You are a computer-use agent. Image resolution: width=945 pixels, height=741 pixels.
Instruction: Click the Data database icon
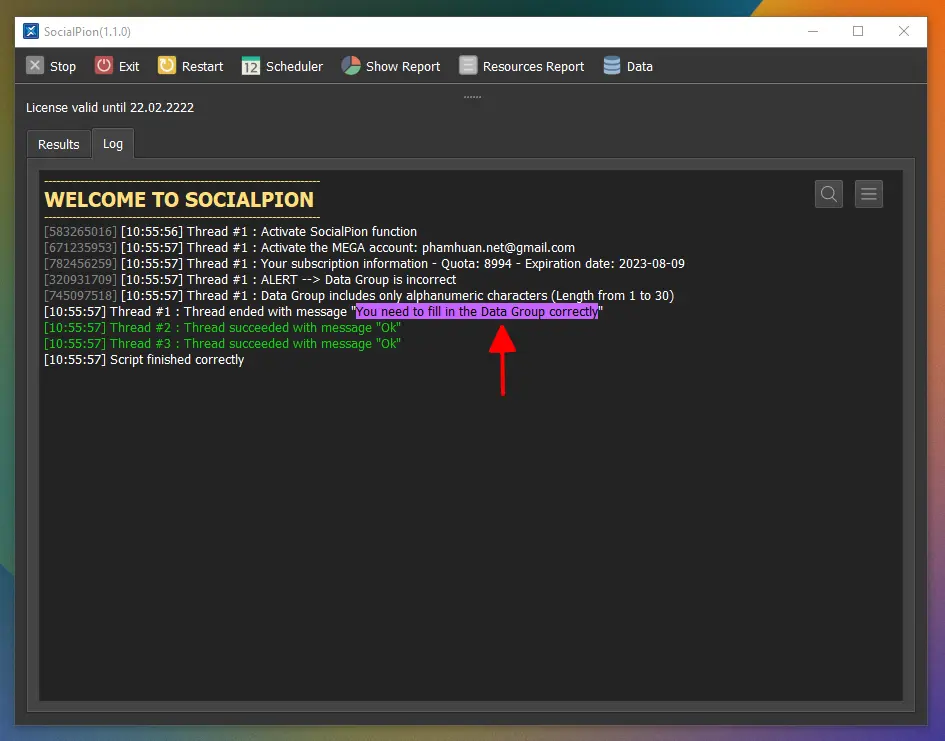coord(612,65)
